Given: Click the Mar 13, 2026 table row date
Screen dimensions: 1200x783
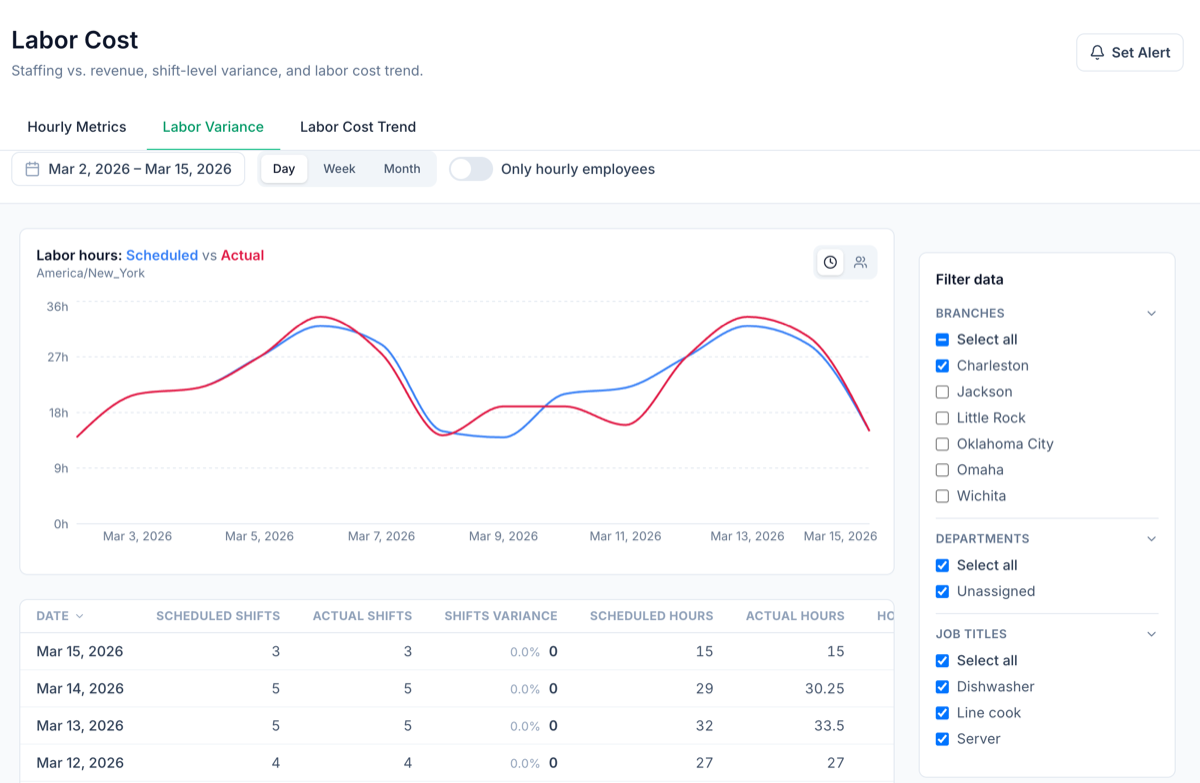Looking at the screenshot, I should click(80, 726).
